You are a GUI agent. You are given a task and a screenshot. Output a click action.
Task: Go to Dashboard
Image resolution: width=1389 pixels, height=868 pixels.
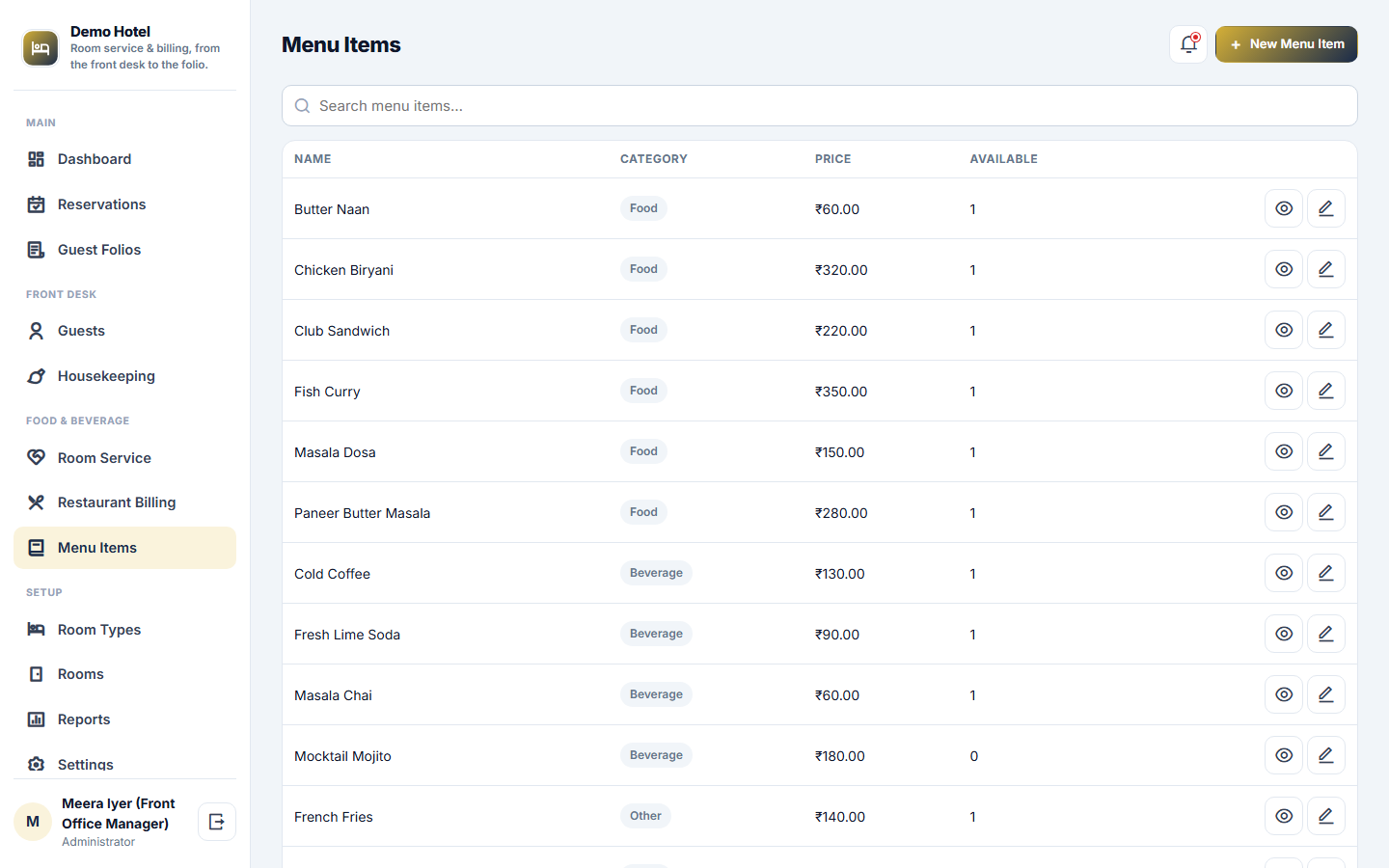(x=124, y=159)
